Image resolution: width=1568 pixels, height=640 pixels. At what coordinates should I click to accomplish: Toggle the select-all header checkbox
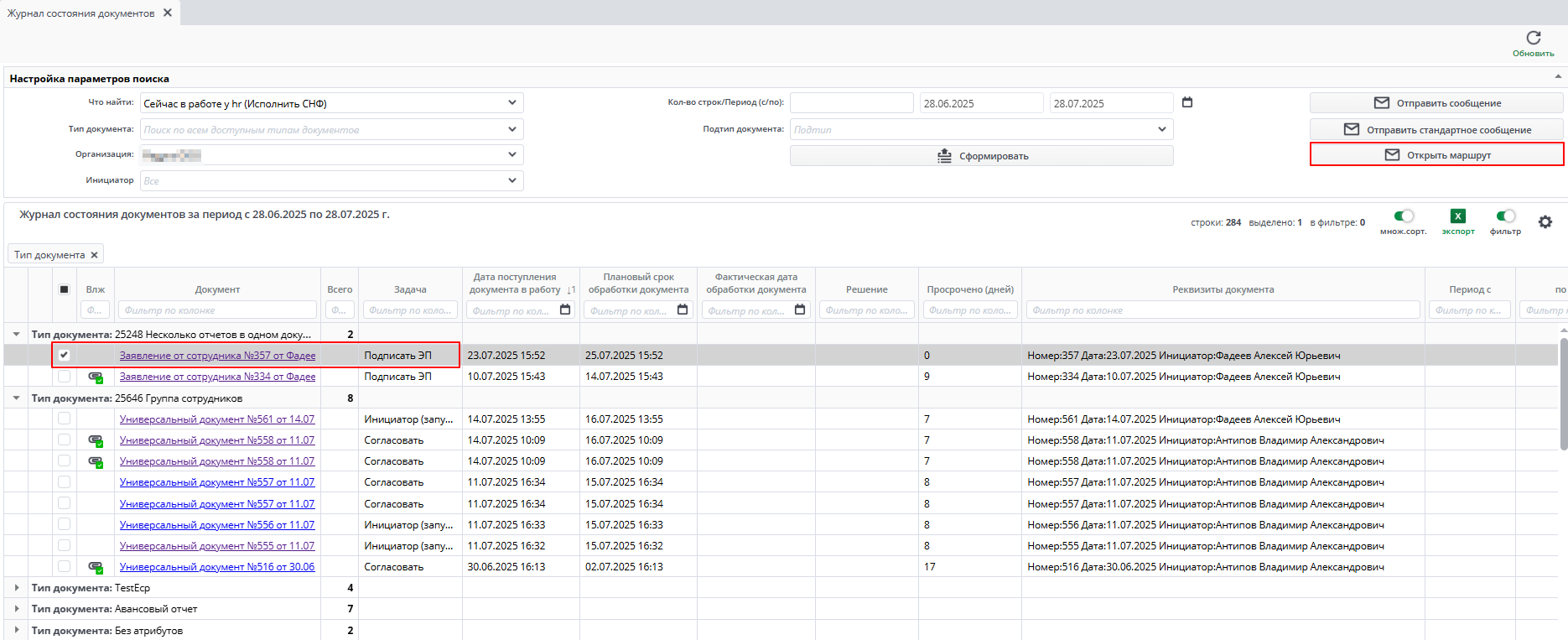pyautogui.click(x=64, y=289)
